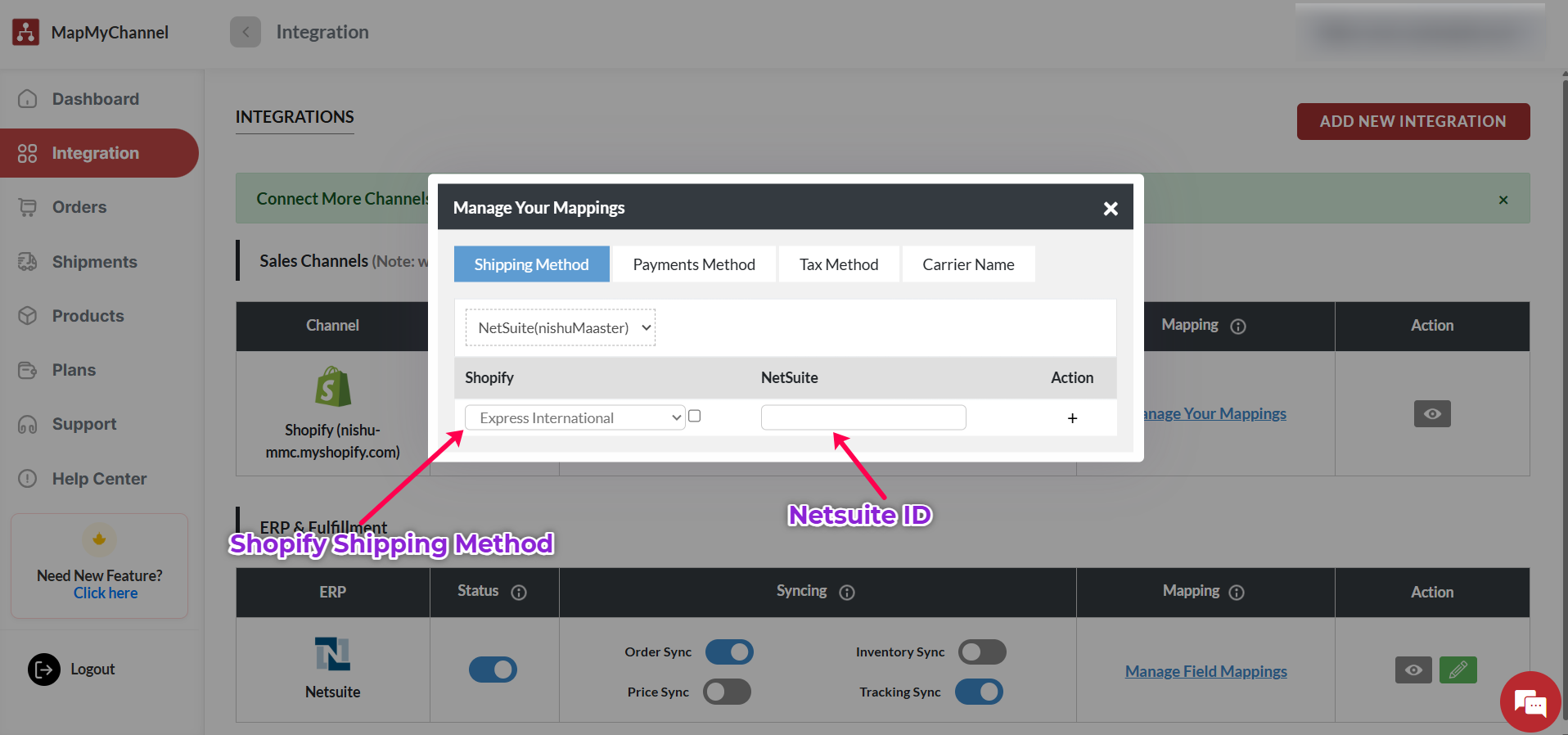This screenshot has width=1568, height=735.
Task: Open the Manage Field Mappings link
Action: [x=1205, y=672]
